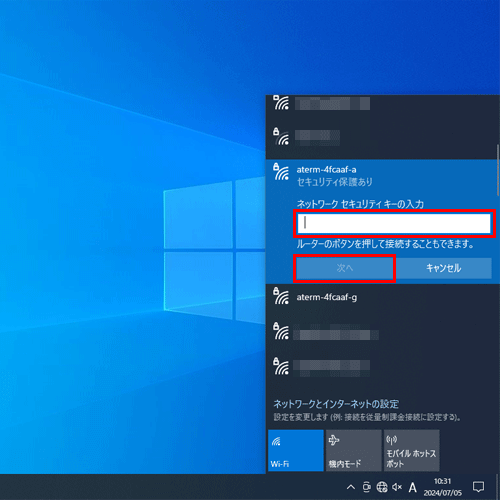Open the clock showing 10:31
500x500 pixels.
[443, 487]
